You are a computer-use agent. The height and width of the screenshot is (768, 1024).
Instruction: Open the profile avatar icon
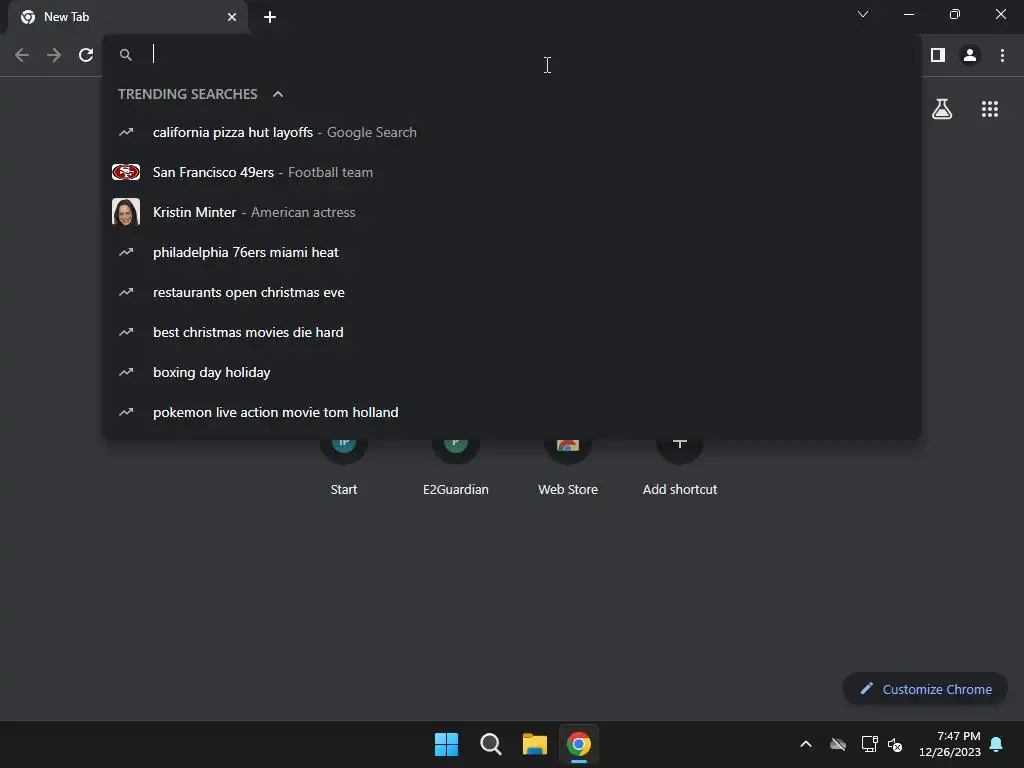(970, 56)
